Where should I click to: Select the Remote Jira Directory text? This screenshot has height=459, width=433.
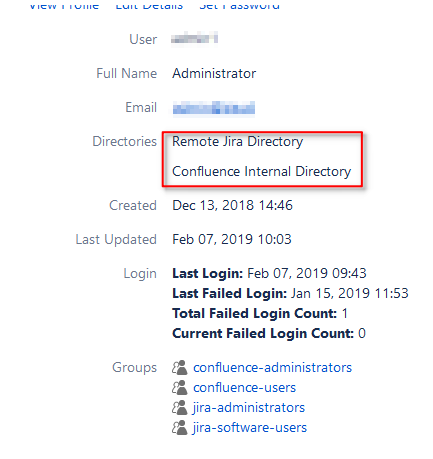(x=237, y=141)
